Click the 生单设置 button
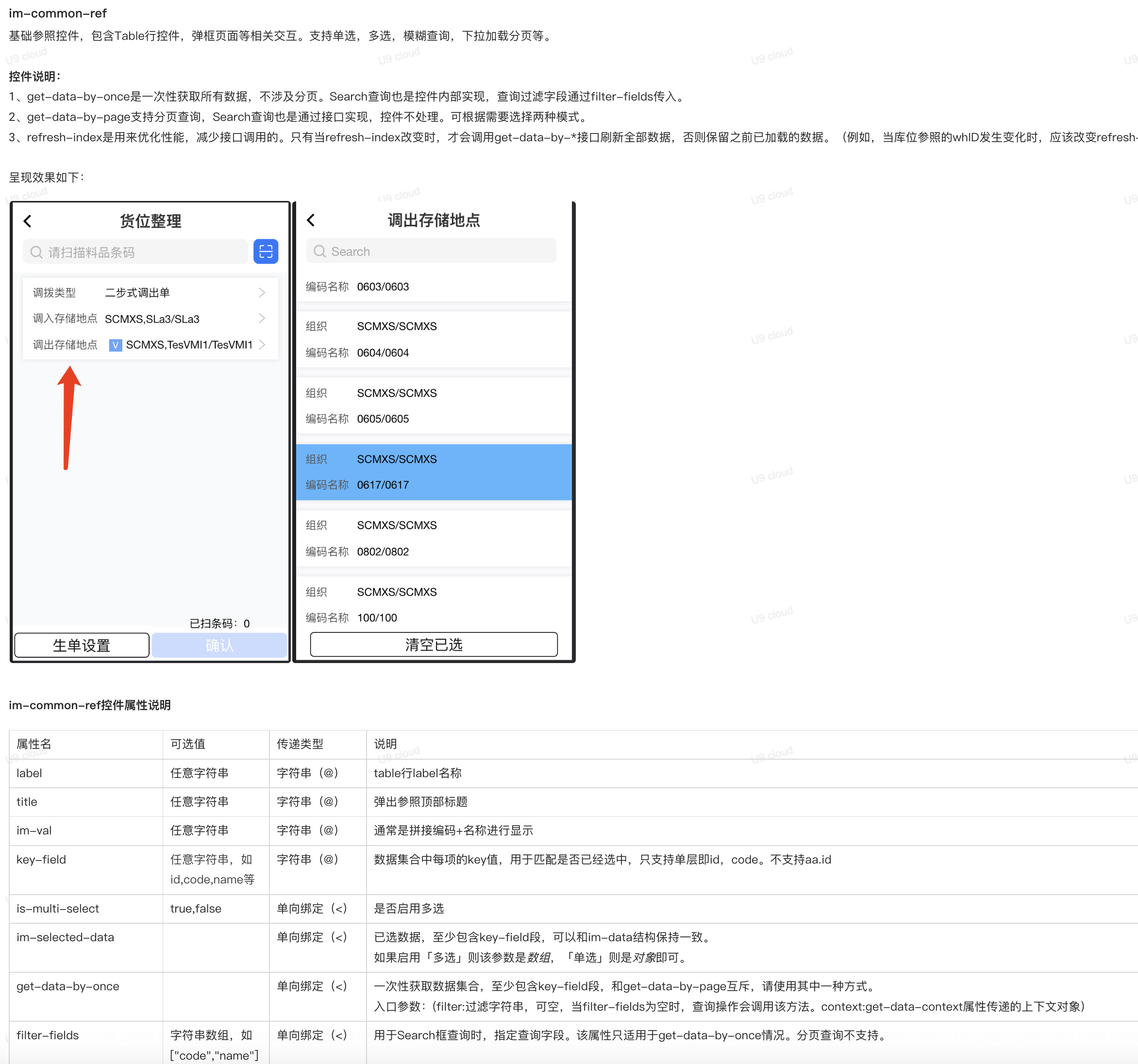This screenshot has width=1138, height=1064. (x=82, y=645)
